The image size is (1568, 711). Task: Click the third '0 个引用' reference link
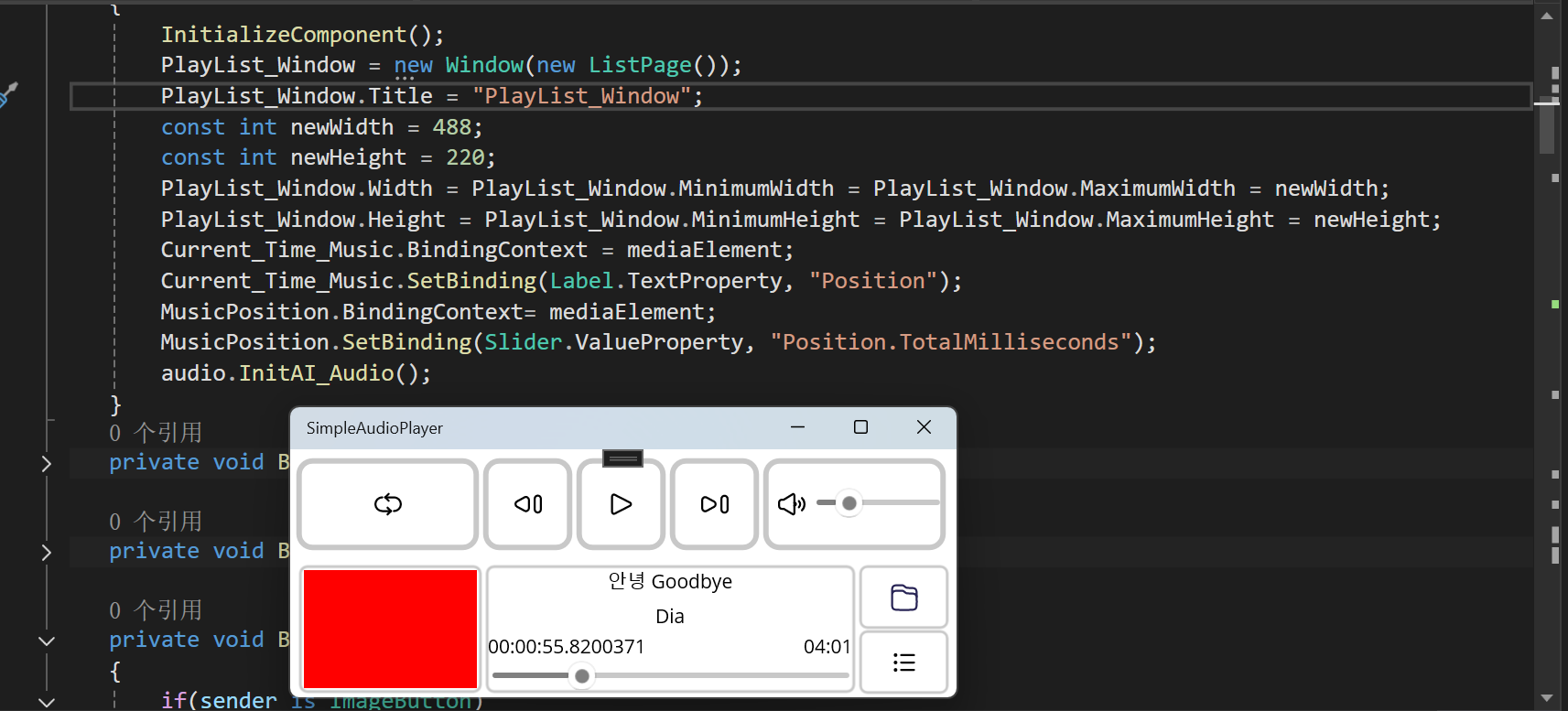coord(156,610)
